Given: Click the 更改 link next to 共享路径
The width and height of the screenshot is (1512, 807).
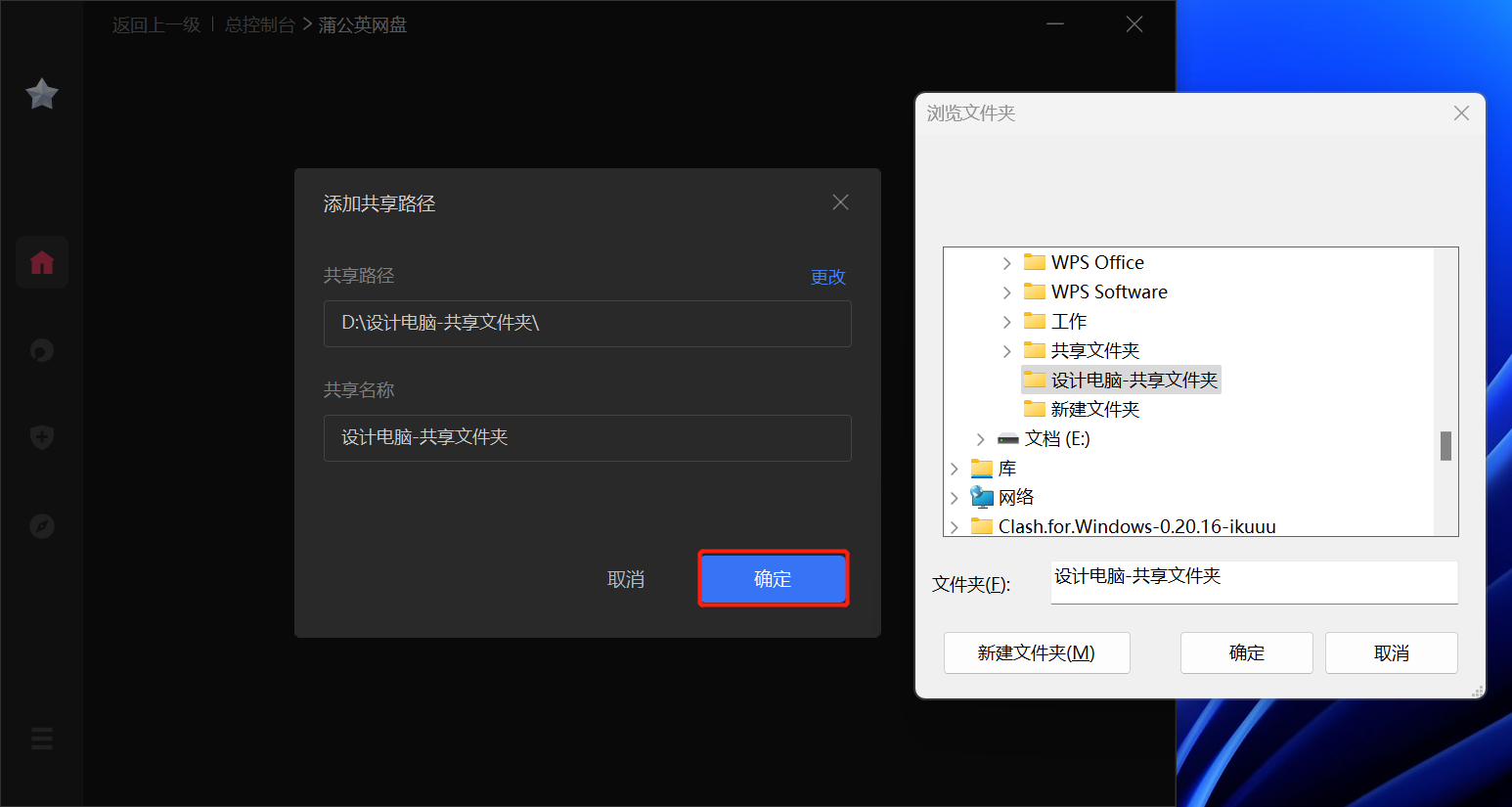Looking at the screenshot, I should pos(827,277).
